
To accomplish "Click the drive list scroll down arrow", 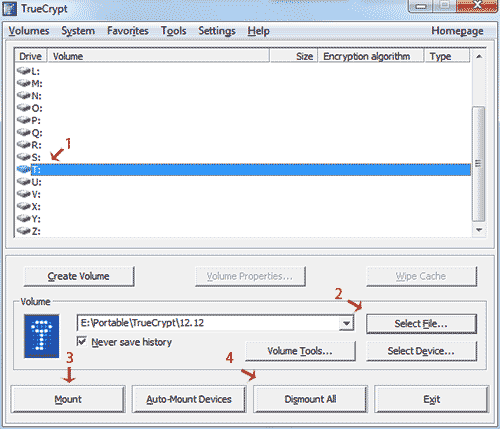I will coord(479,230).
